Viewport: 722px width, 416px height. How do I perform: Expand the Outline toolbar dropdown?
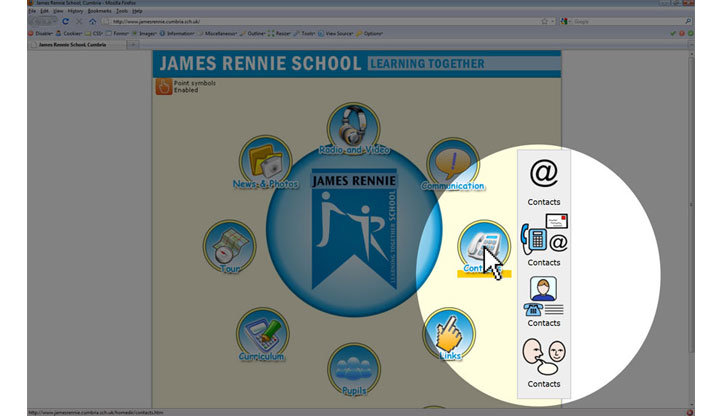coord(253,34)
